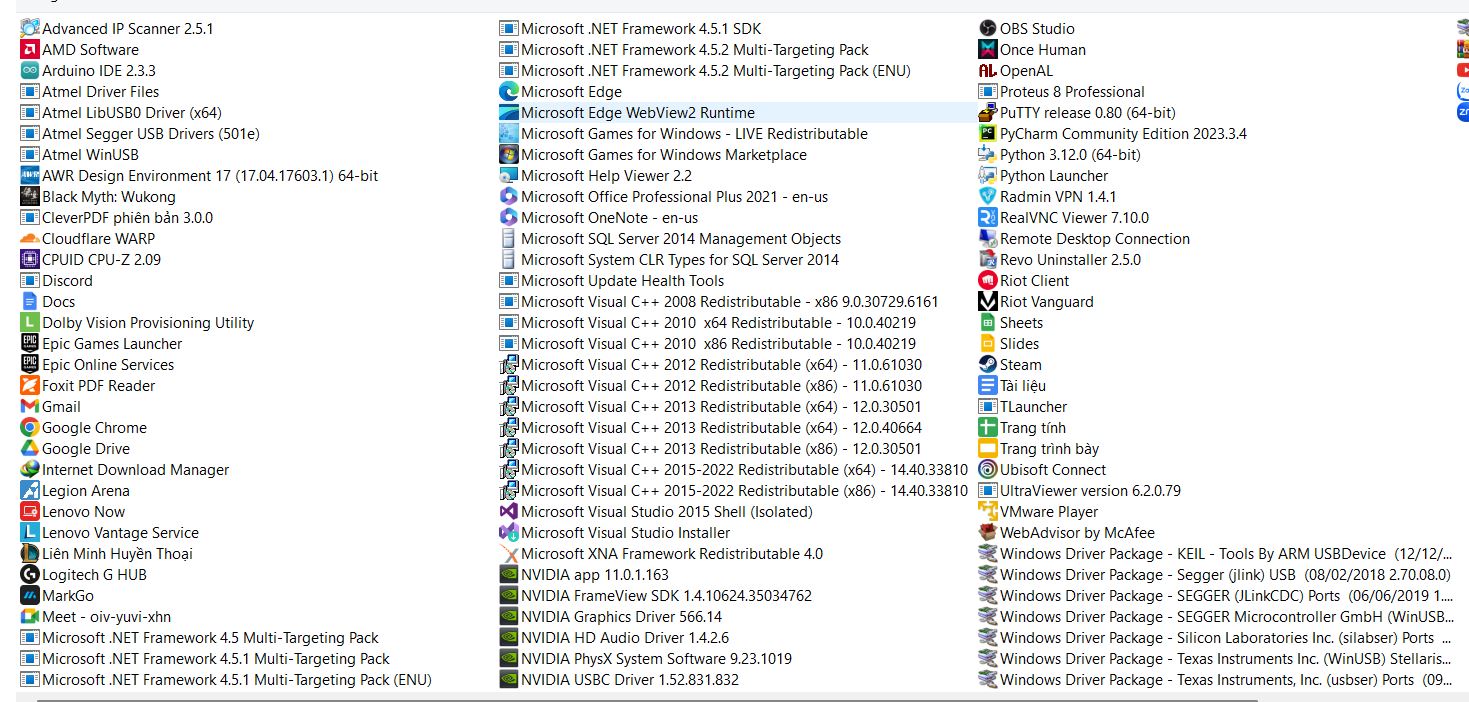Select the Cloudflare WARP icon
The height and width of the screenshot is (702, 1469).
pyautogui.click(x=30, y=239)
